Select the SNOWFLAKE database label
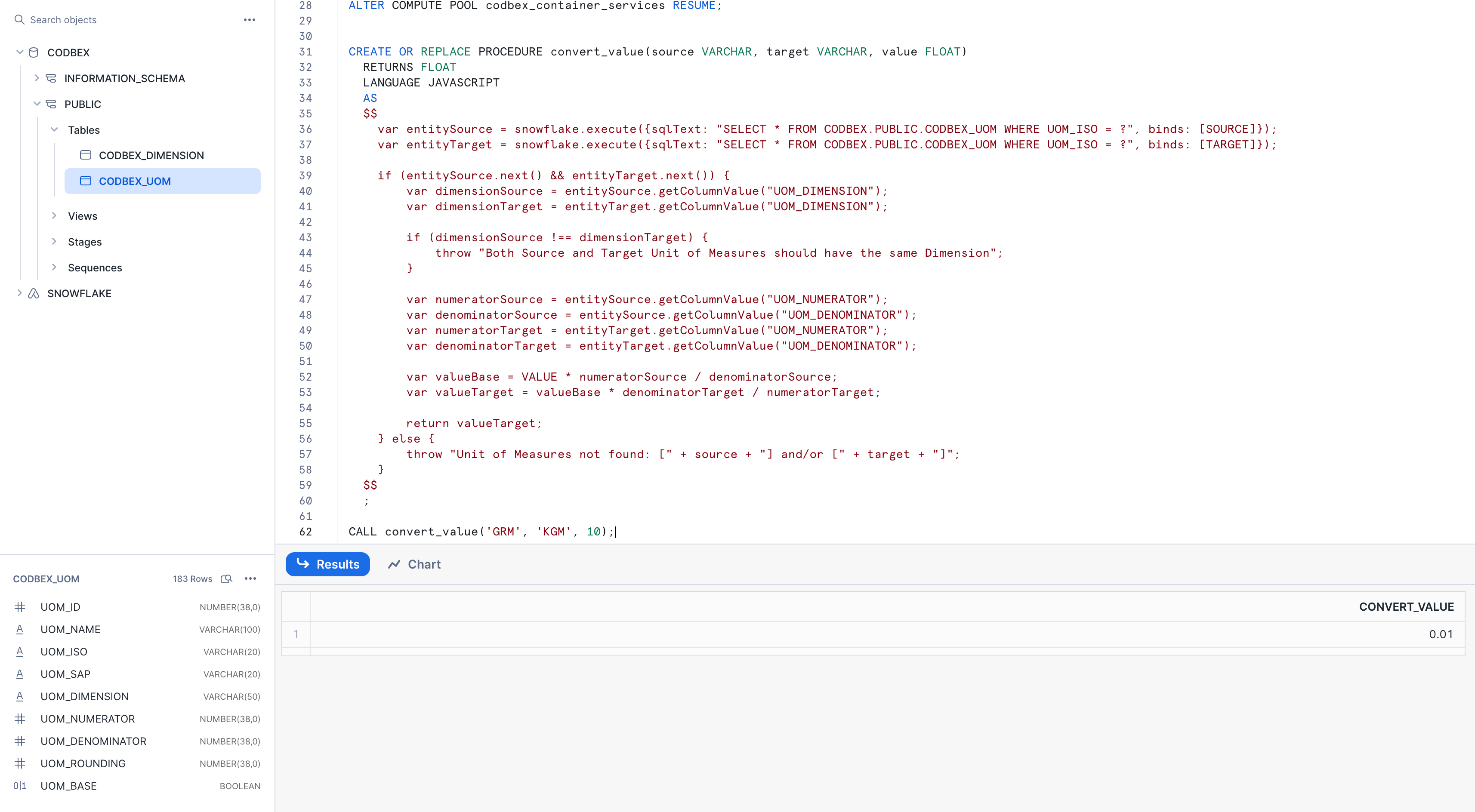Image resolution: width=1475 pixels, height=812 pixels. coord(79,294)
